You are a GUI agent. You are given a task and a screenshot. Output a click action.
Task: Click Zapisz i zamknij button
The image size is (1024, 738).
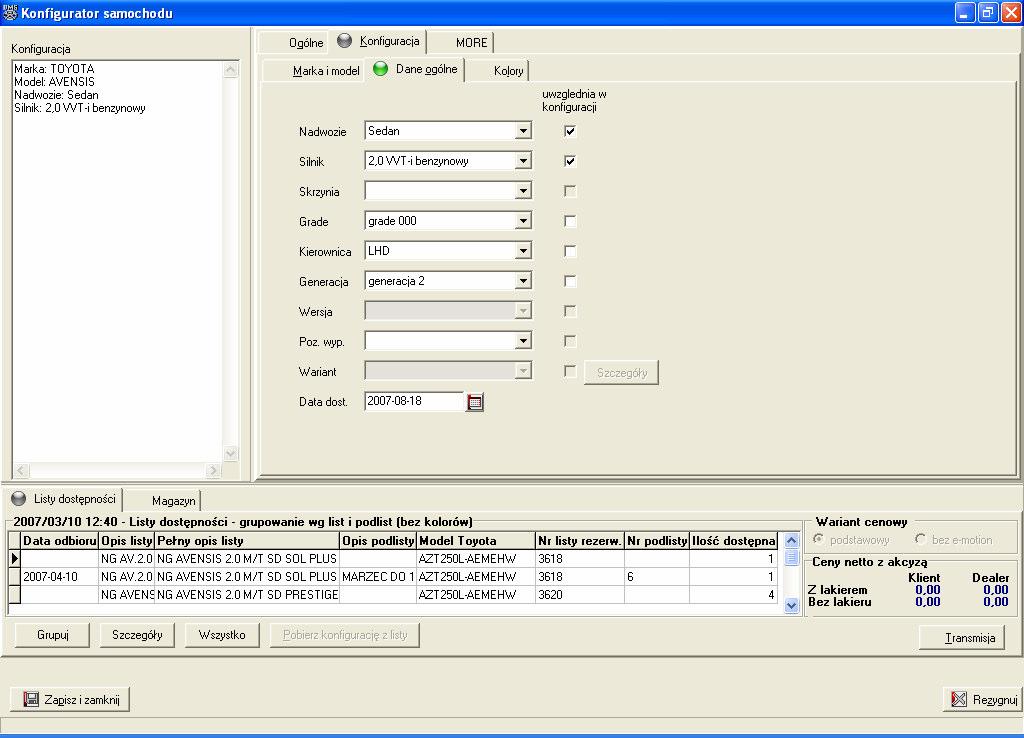point(70,699)
